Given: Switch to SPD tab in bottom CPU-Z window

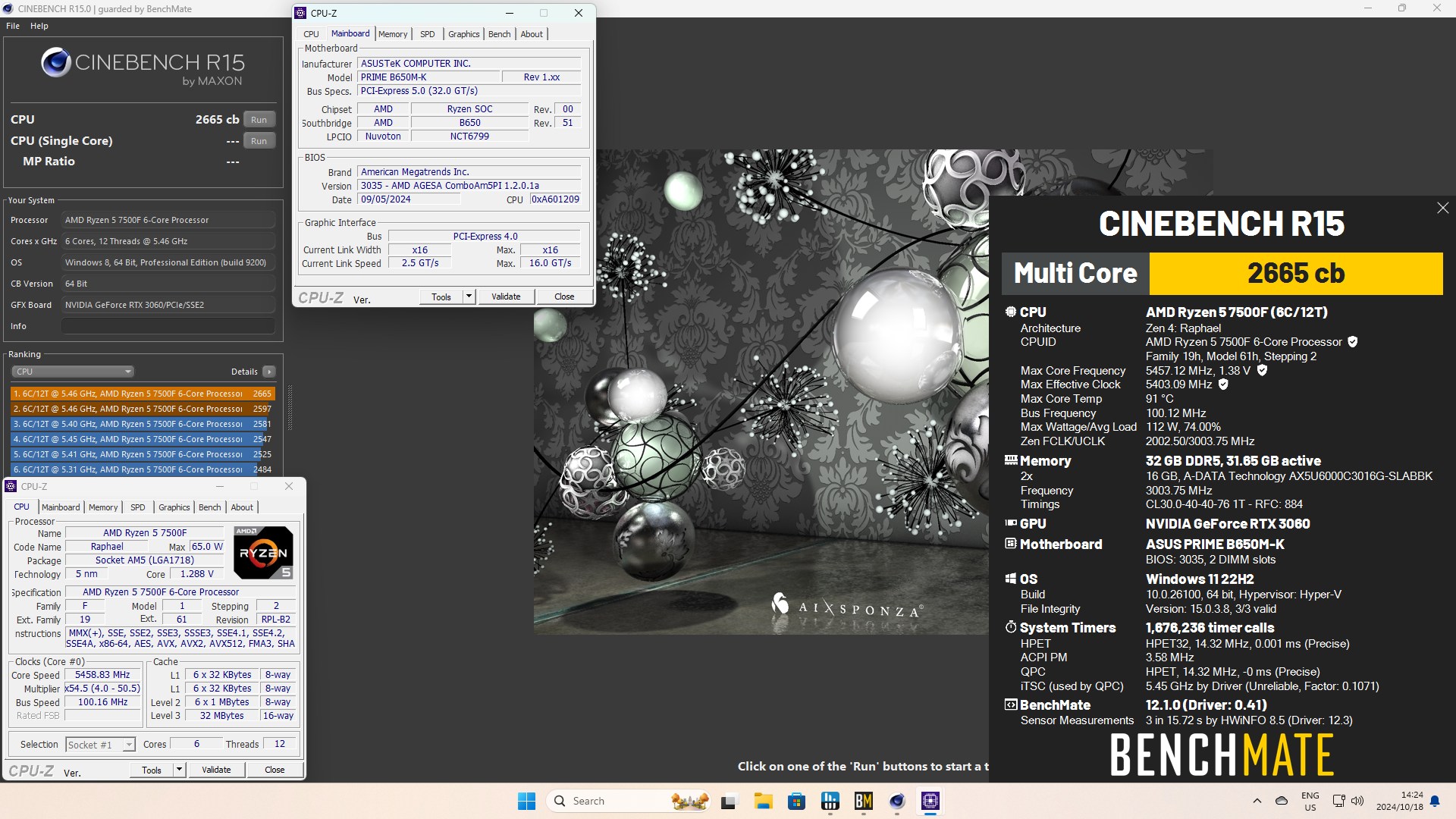Looking at the screenshot, I should tap(138, 507).
